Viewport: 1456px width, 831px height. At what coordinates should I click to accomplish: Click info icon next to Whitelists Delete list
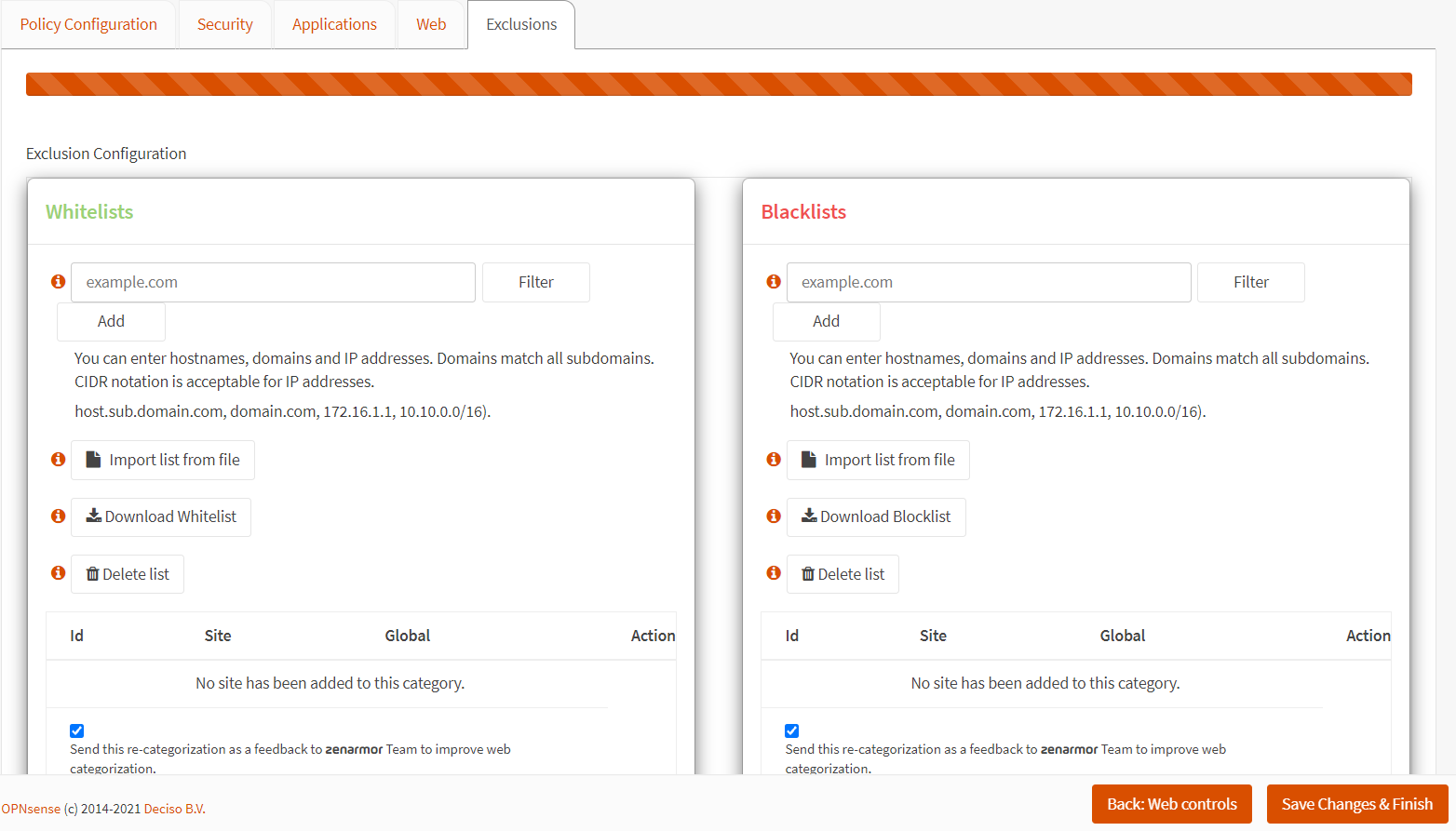58,573
